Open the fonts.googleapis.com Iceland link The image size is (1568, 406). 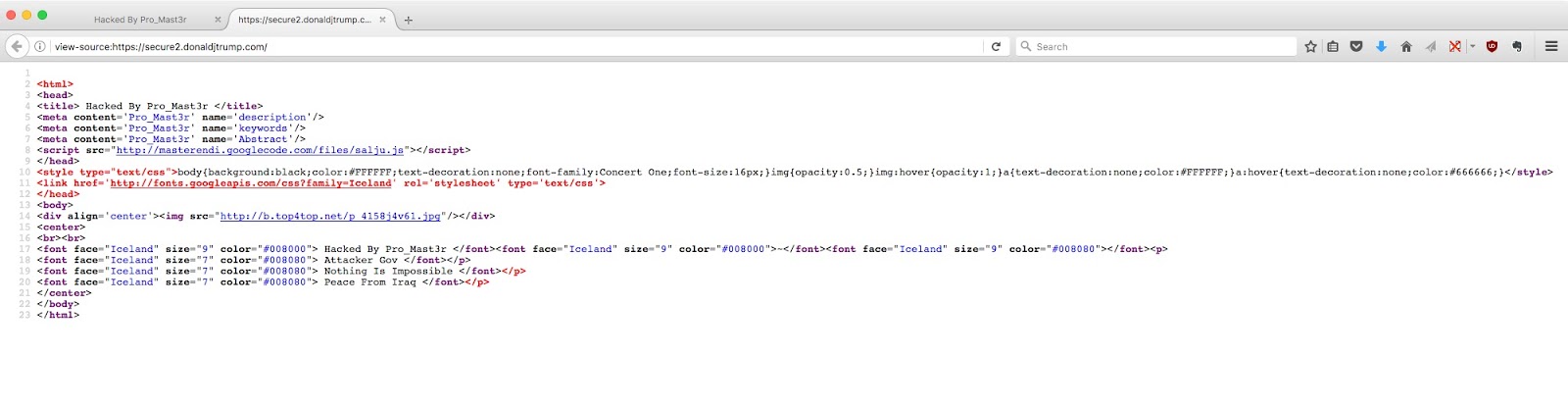click(250, 183)
